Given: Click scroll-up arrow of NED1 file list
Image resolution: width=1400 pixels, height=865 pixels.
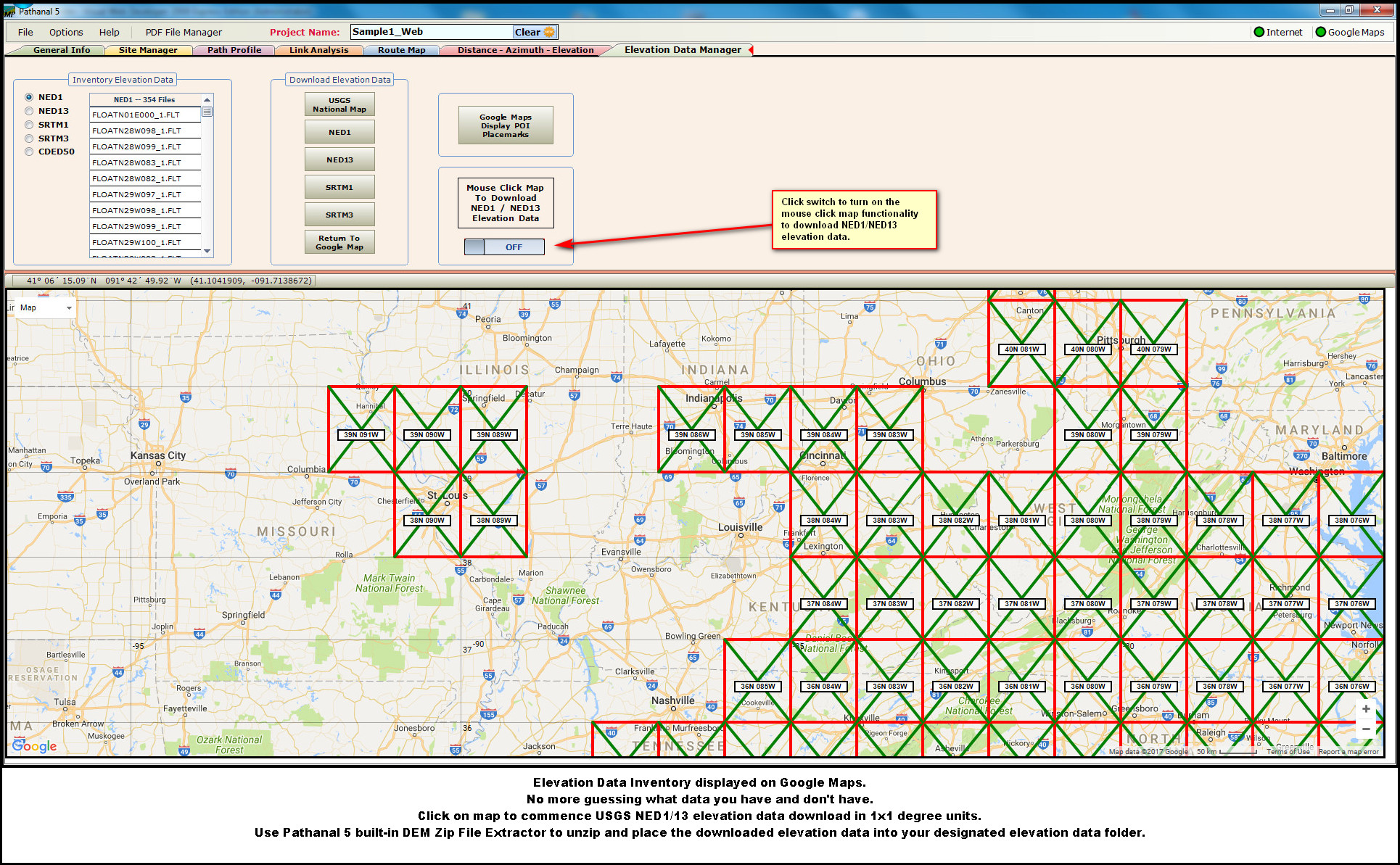Looking at the screenshot, I should pos(207,100).
